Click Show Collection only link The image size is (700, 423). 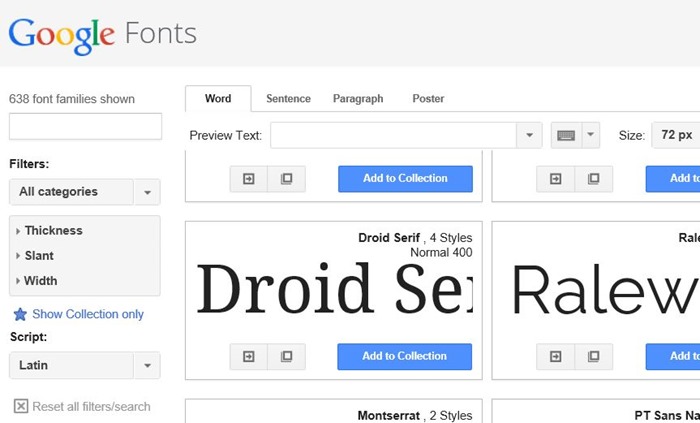[88, 314]
